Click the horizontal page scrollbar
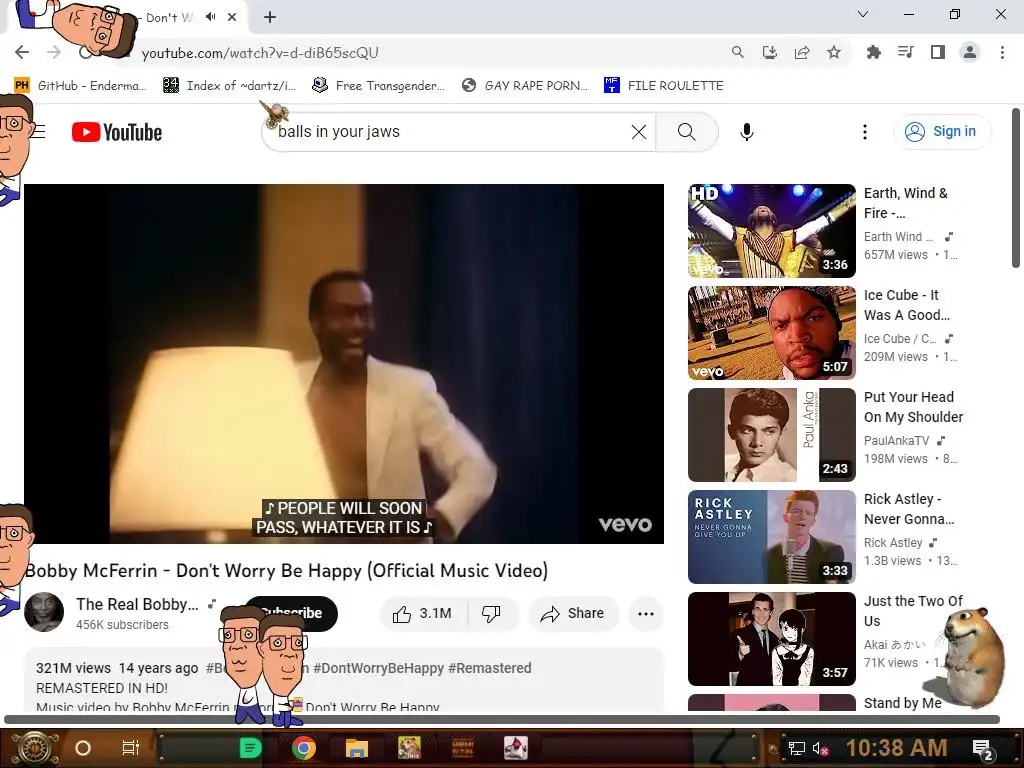This screenshot has width=1024, height=768. 502,720
